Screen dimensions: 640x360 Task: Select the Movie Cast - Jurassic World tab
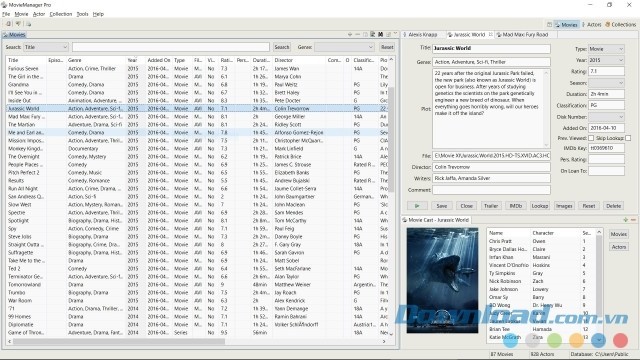pos(436,220)
